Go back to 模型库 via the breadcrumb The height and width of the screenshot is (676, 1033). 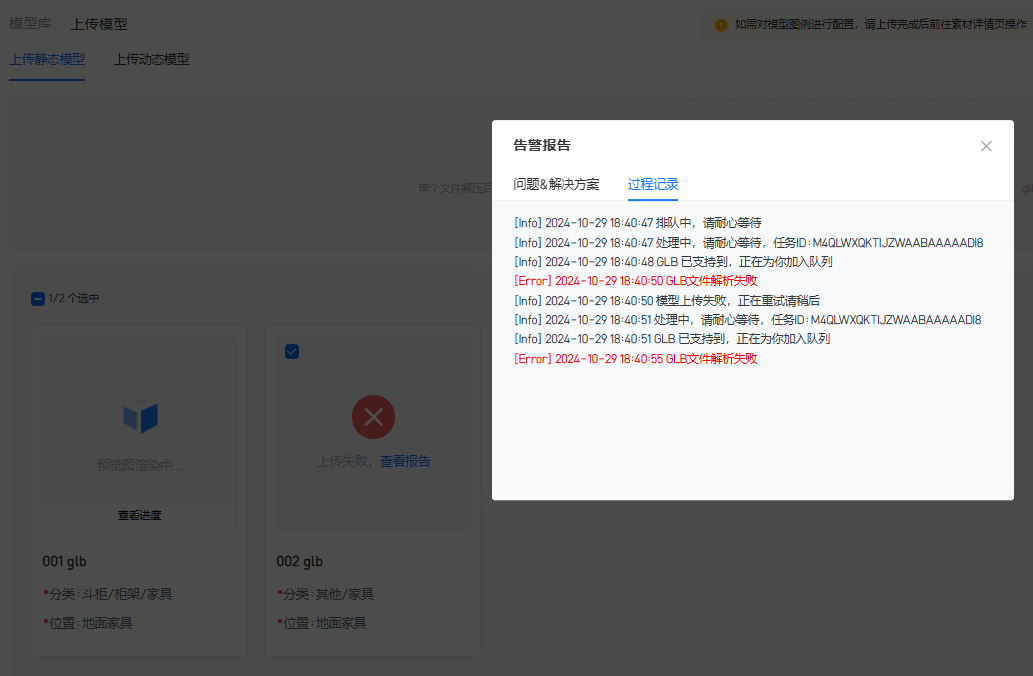pyautogui.click(x=30, y=24)
